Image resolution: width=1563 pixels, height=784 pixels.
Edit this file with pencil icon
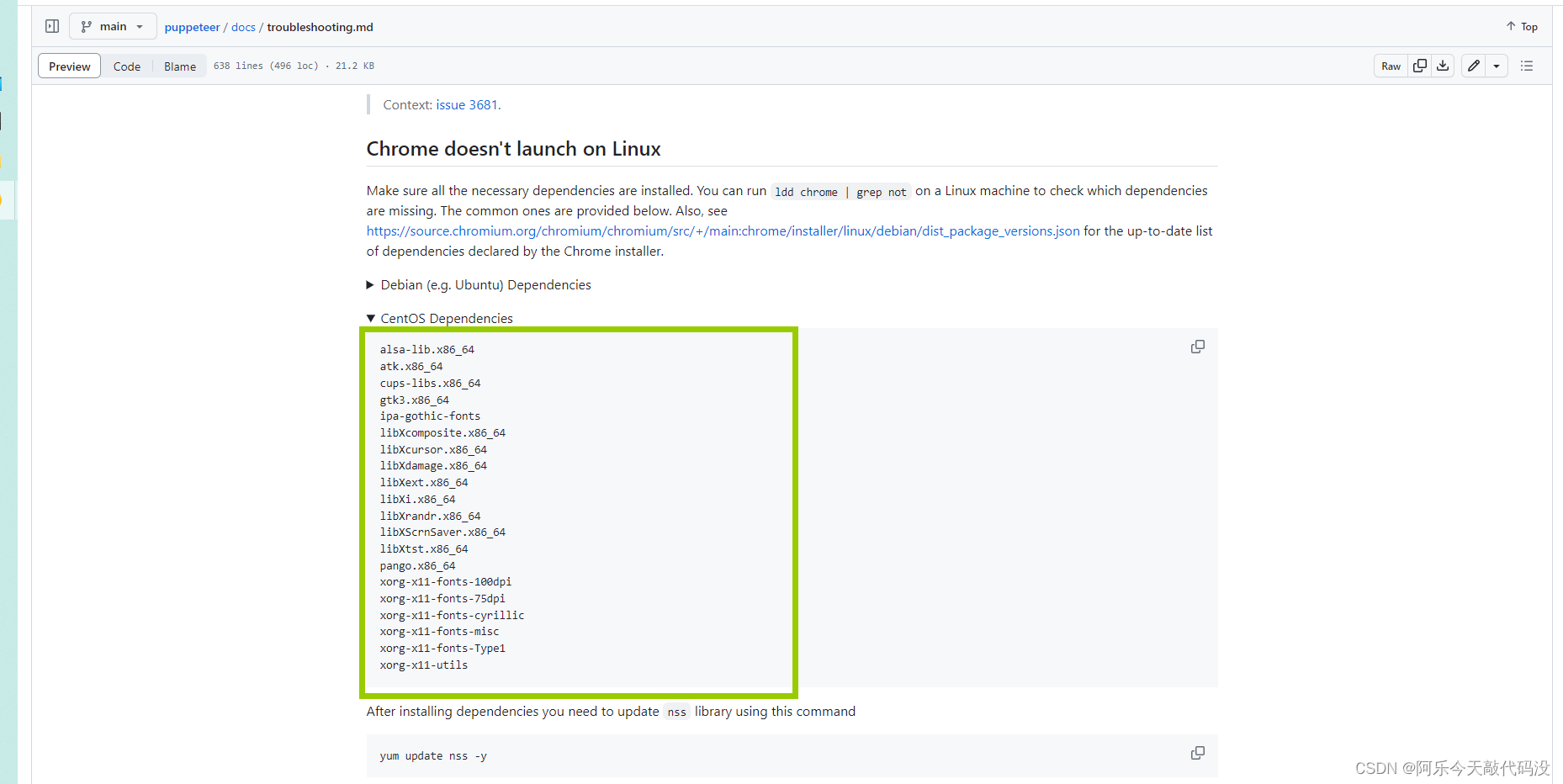coord(1474,66)
